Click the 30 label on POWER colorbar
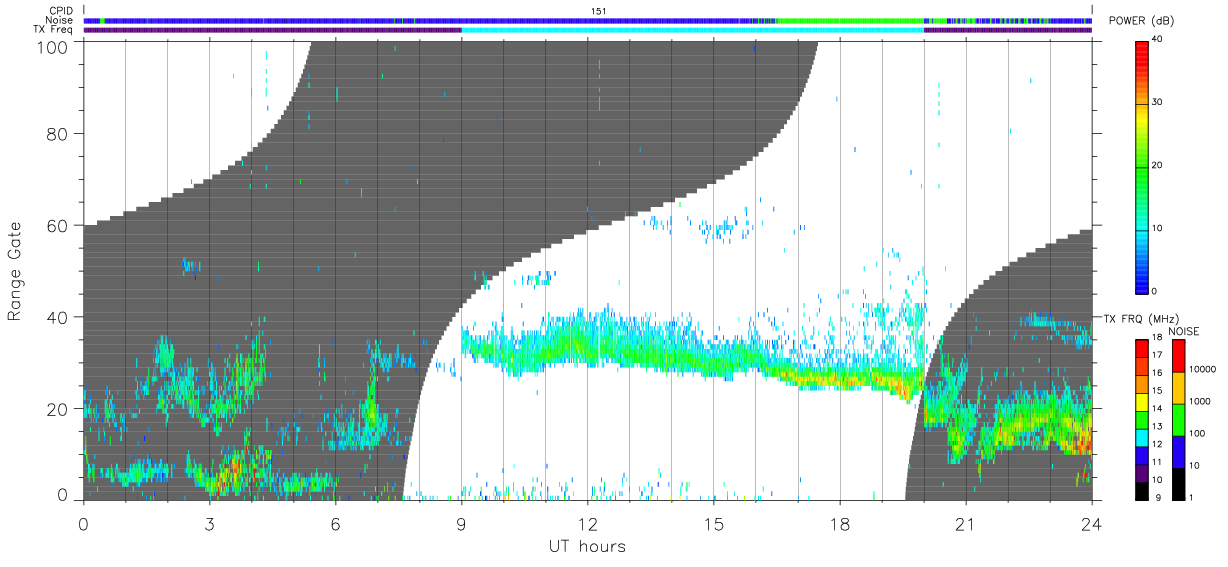The width and height of the screenshot is (1228, 567). pyautogui.click(x=1157, y=102)
